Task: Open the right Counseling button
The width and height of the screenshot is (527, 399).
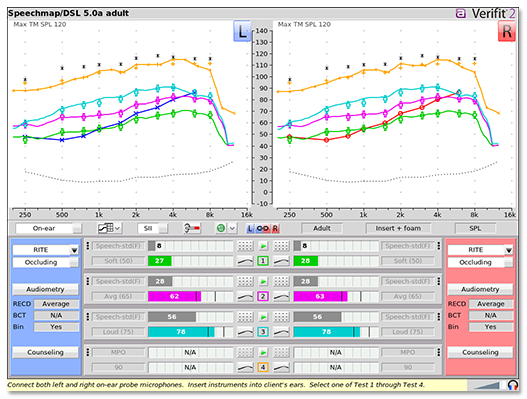Action: click(480, 353)
